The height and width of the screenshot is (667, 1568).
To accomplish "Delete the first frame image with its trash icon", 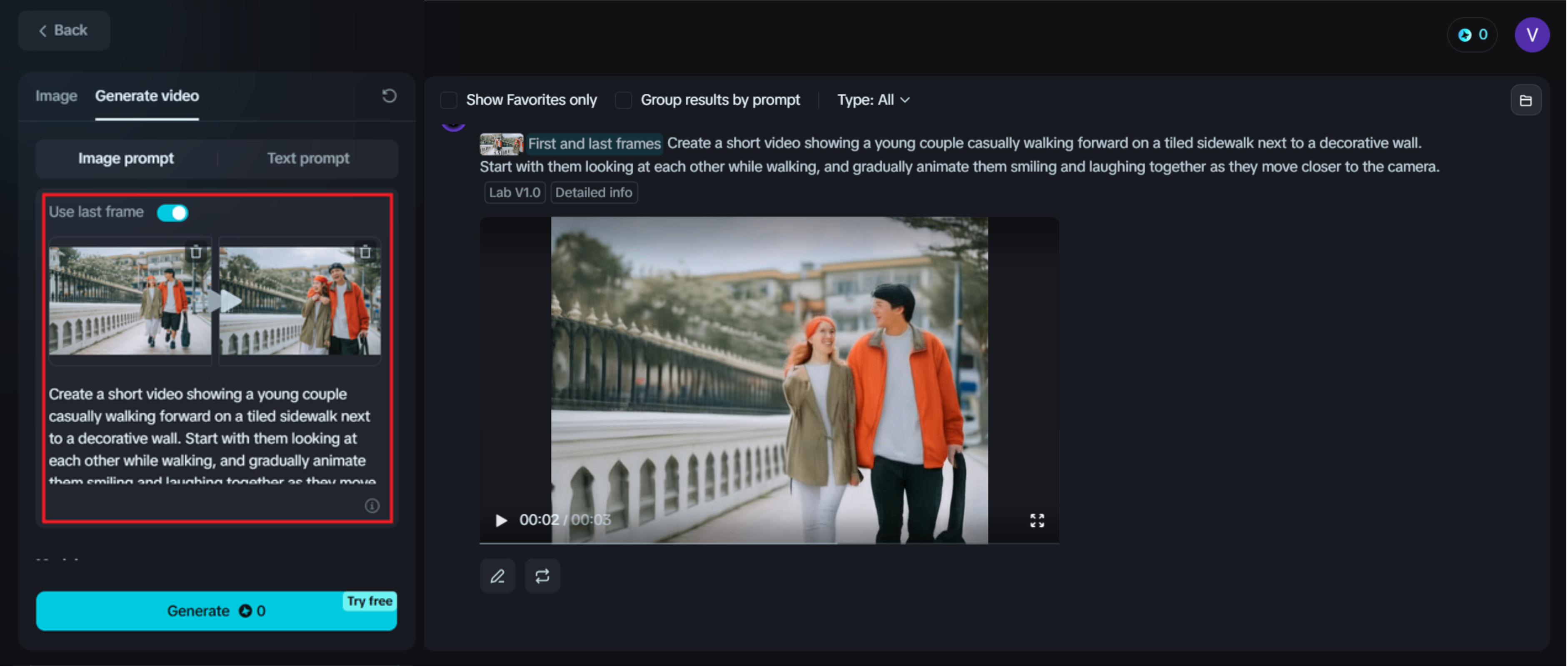I will tap(196, 251).
